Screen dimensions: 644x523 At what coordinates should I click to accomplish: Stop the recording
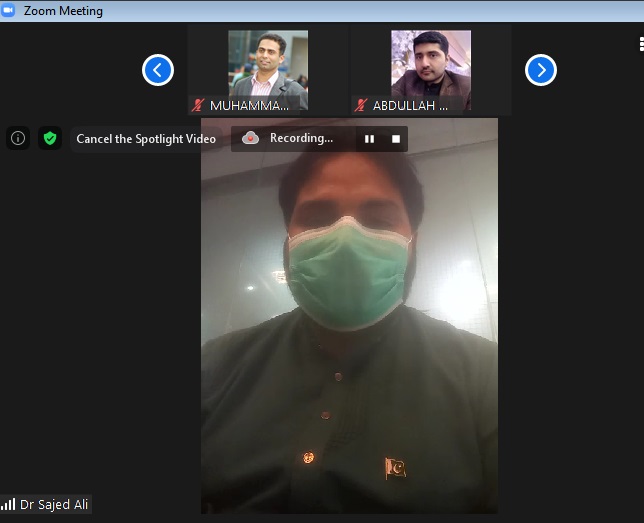(396, 139)
